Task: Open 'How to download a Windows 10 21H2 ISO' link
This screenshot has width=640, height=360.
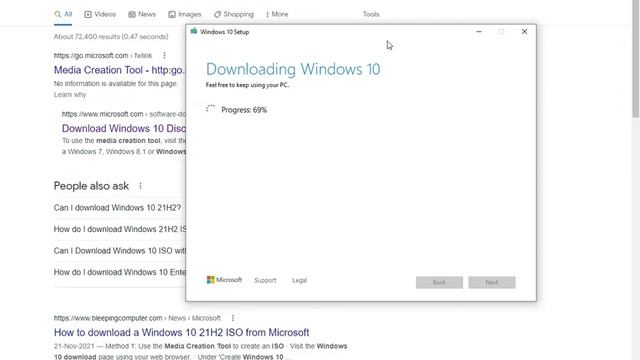Action: tap(181, 332)
